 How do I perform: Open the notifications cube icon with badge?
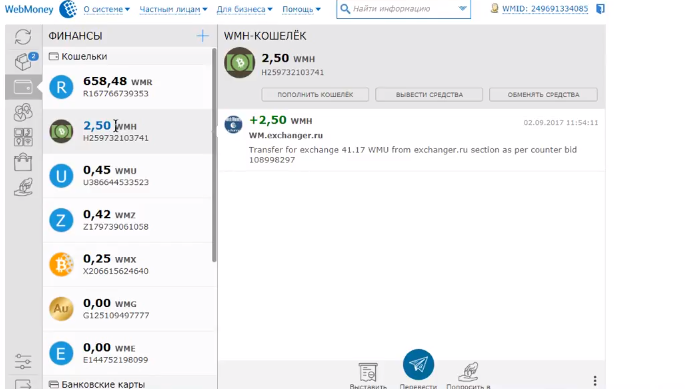tap(25, 61)
